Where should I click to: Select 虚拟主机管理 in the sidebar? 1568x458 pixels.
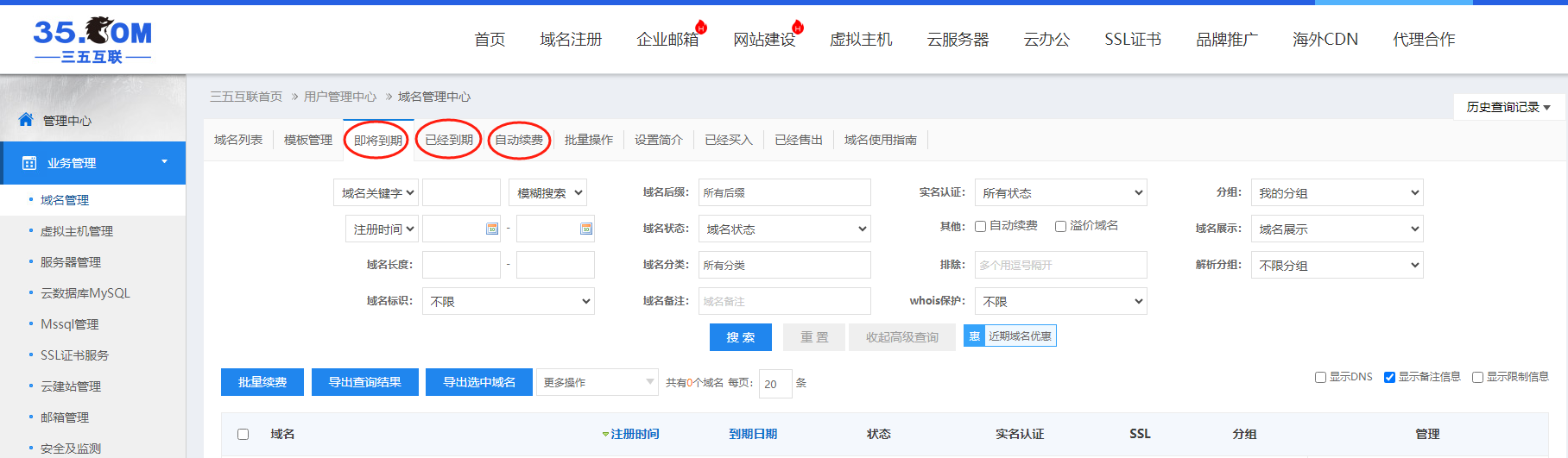tap(77, 231)
